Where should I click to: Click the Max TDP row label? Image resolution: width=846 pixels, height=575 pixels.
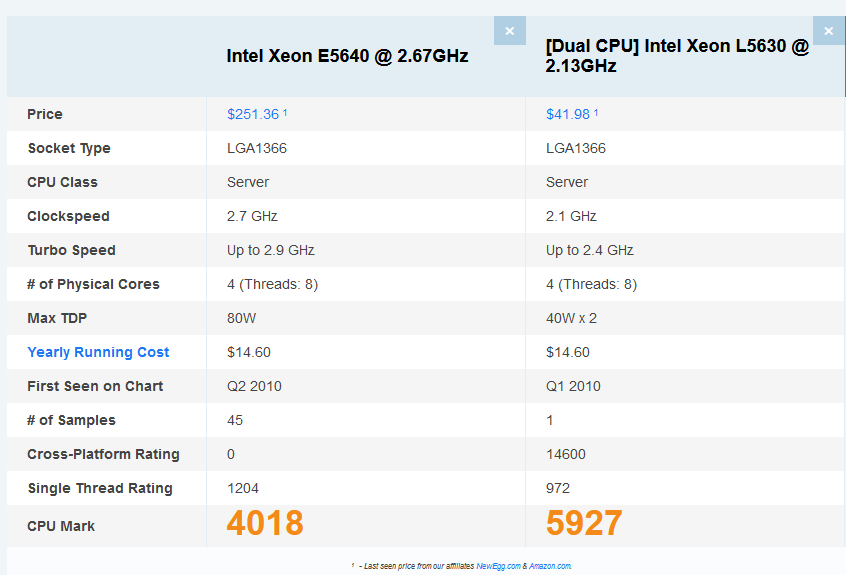(57, 318)
